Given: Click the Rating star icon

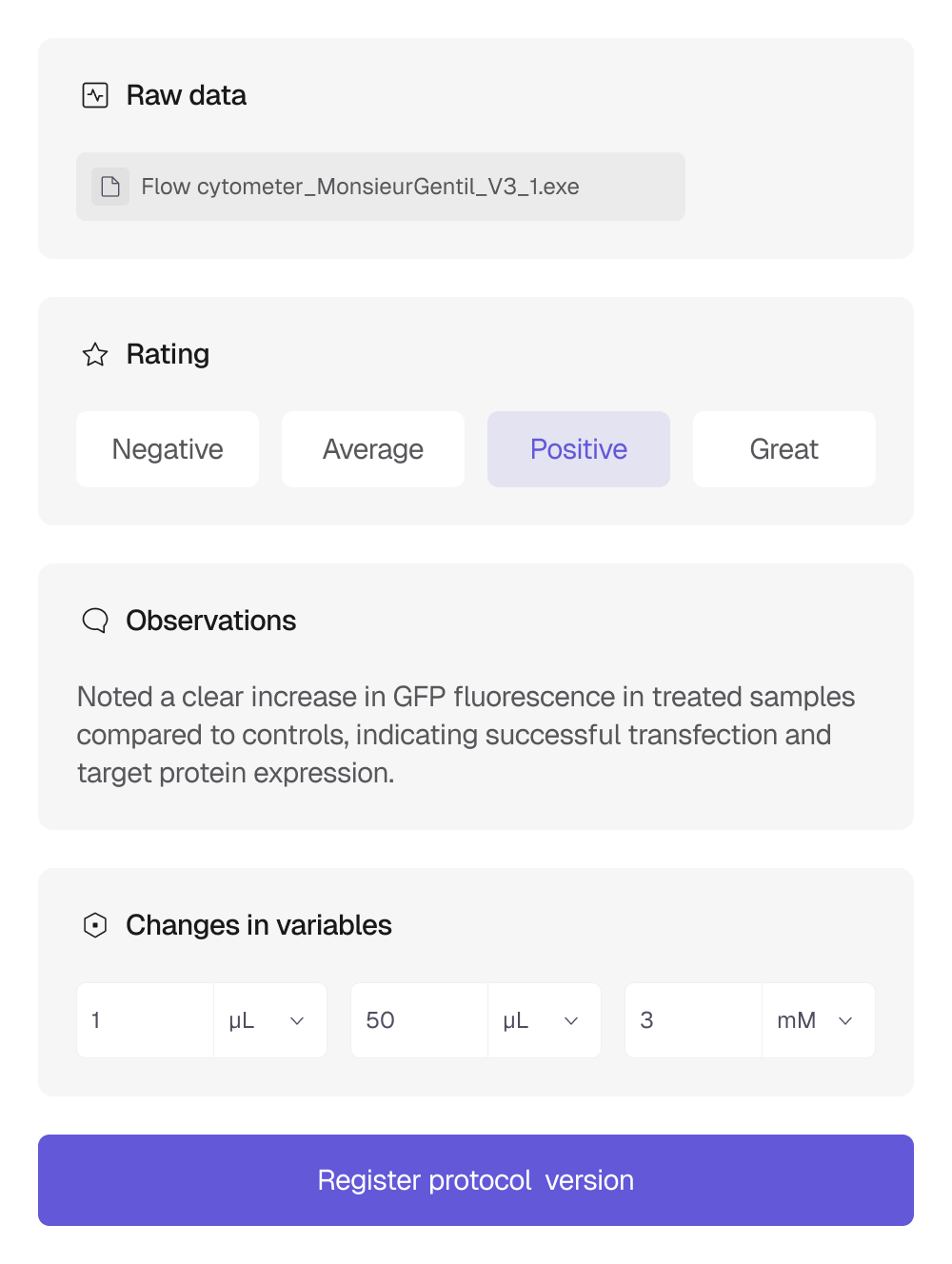Looking at the screenshot, I should (95, 355).
